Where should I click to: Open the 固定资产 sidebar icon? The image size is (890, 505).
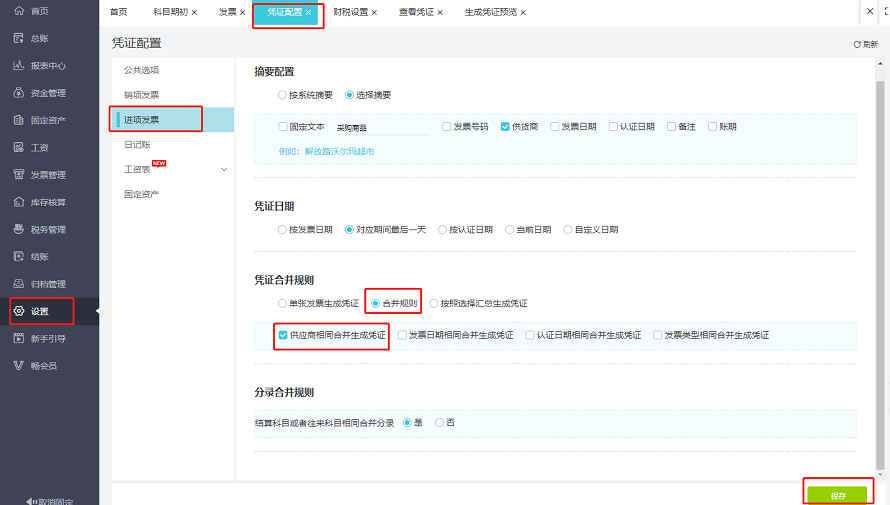pyautogui.click(x=19, y=120)
